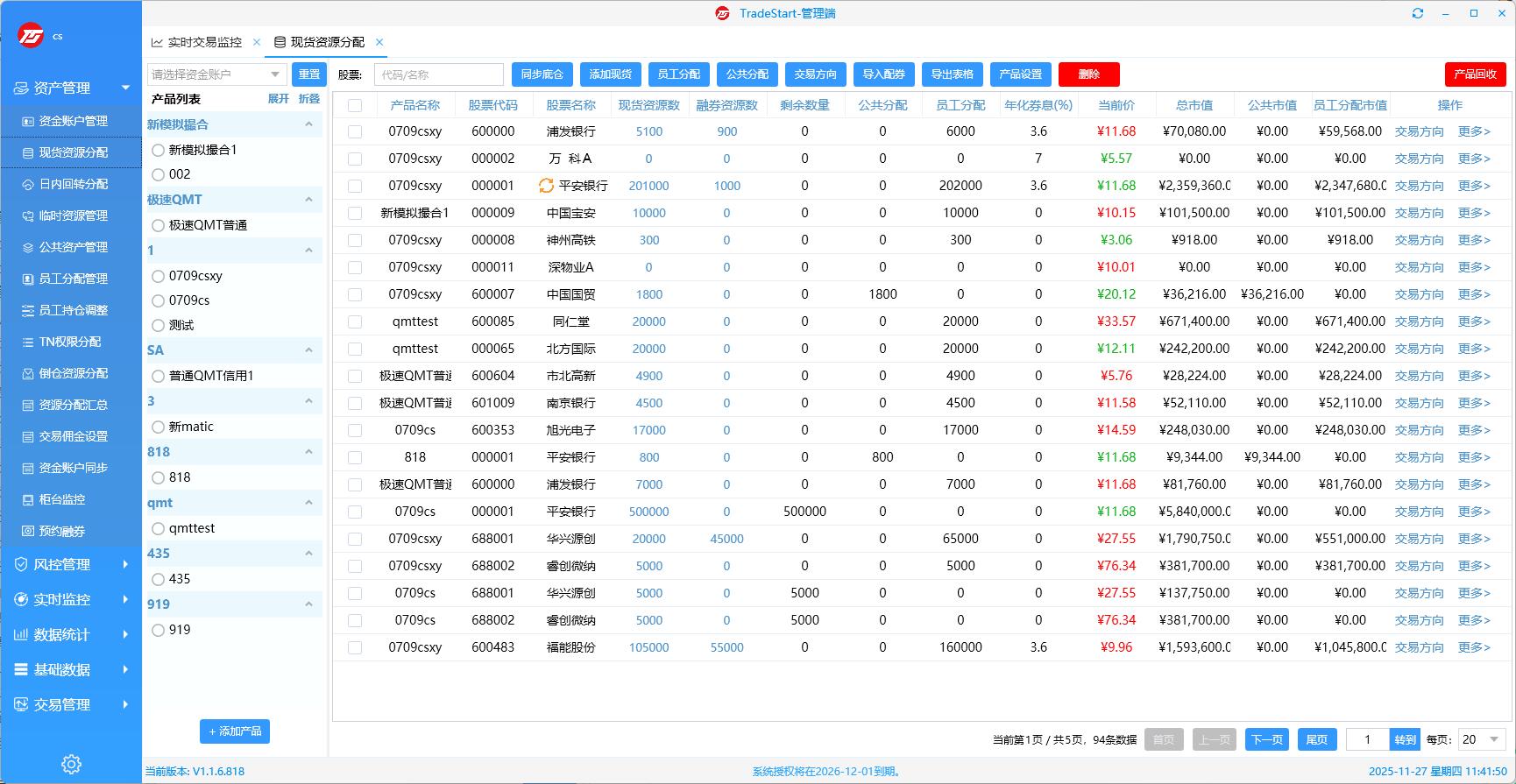Open 预约融券 sidebar item
Image resolution: width=1516 pixels, height=784 pixels.
click(61, 531)
